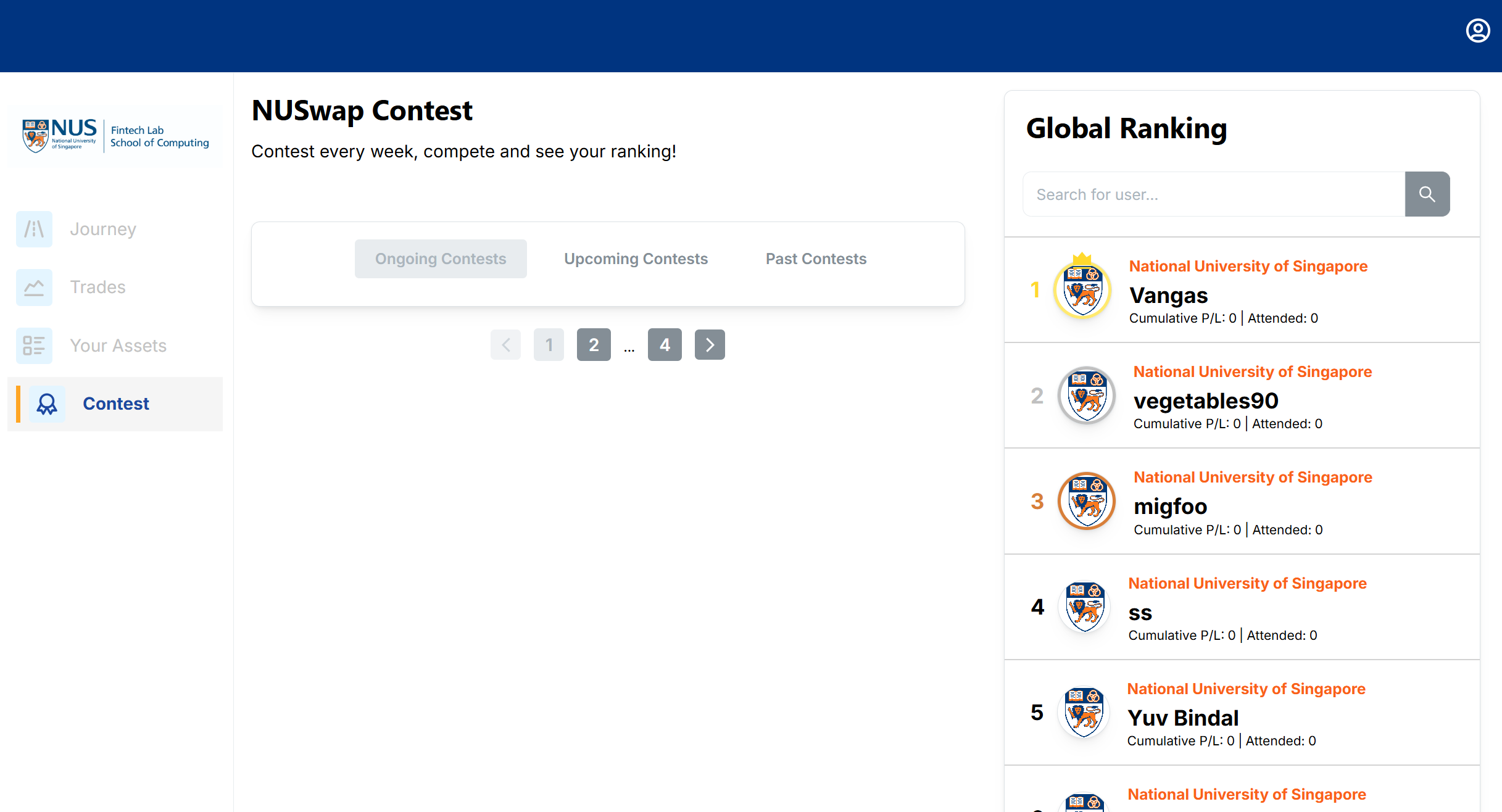Click university name above ss

[1248, 583]
